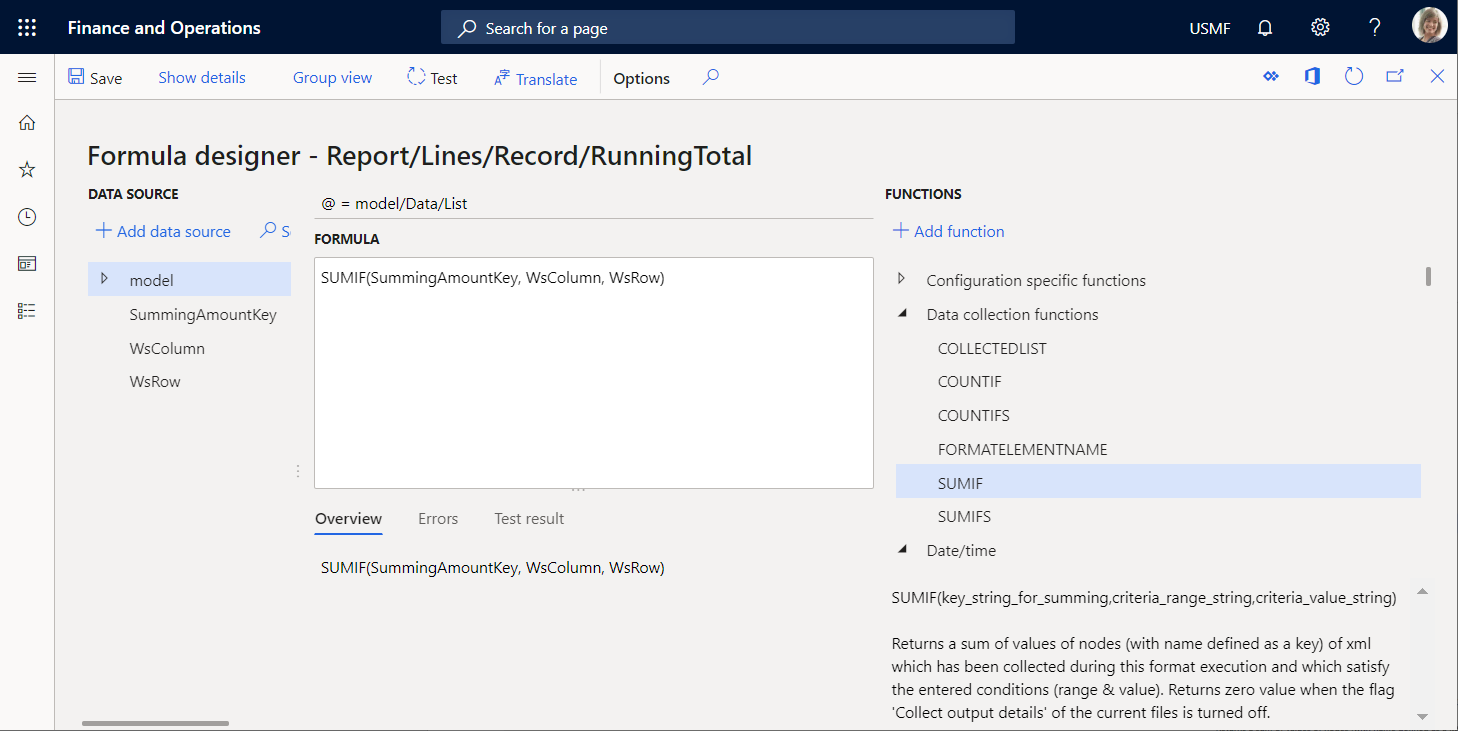Collapse Data collection functions
1458x731 pixels.
tap(902, 314)
